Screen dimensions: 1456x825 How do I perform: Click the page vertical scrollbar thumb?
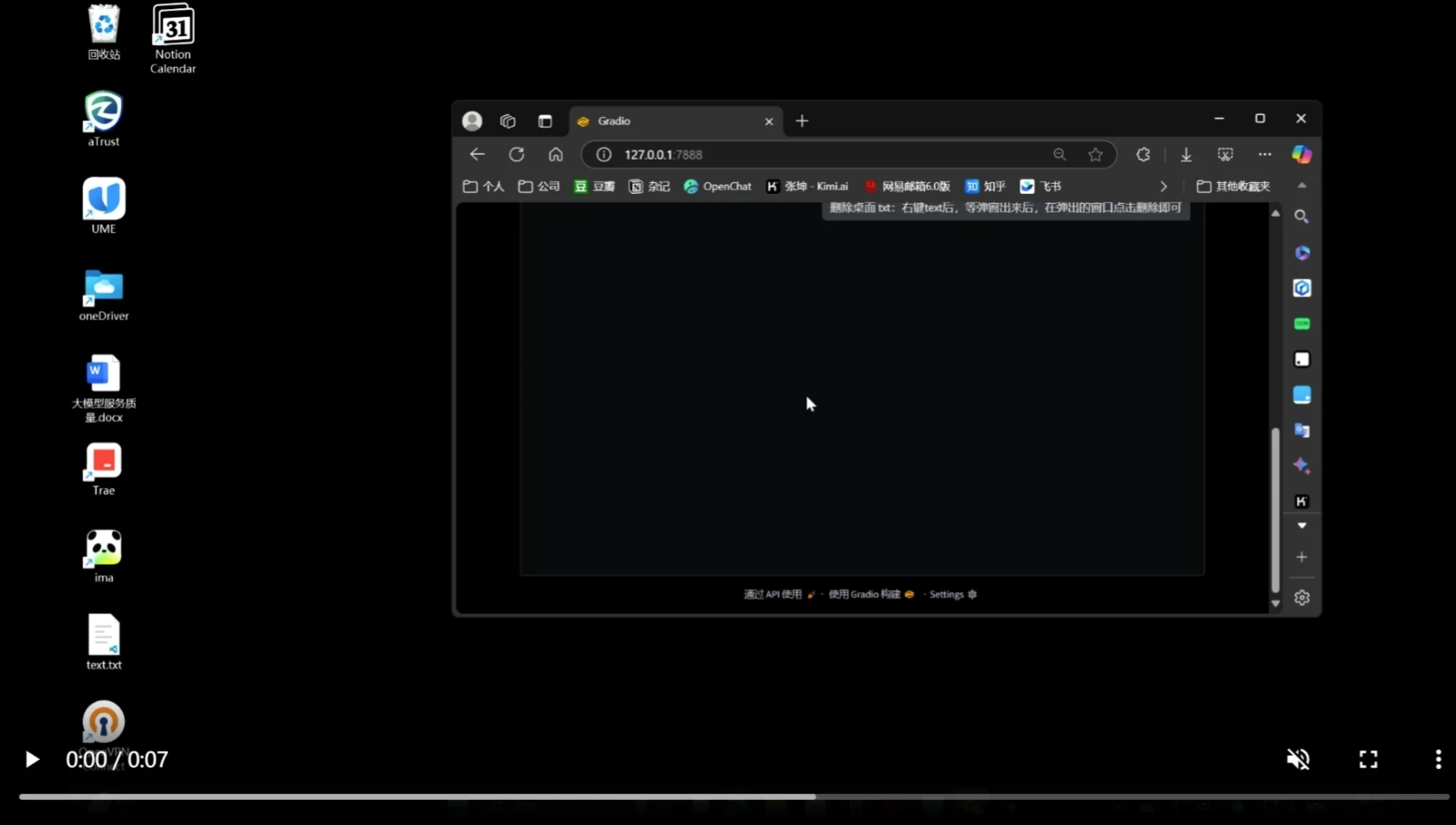1275,510
